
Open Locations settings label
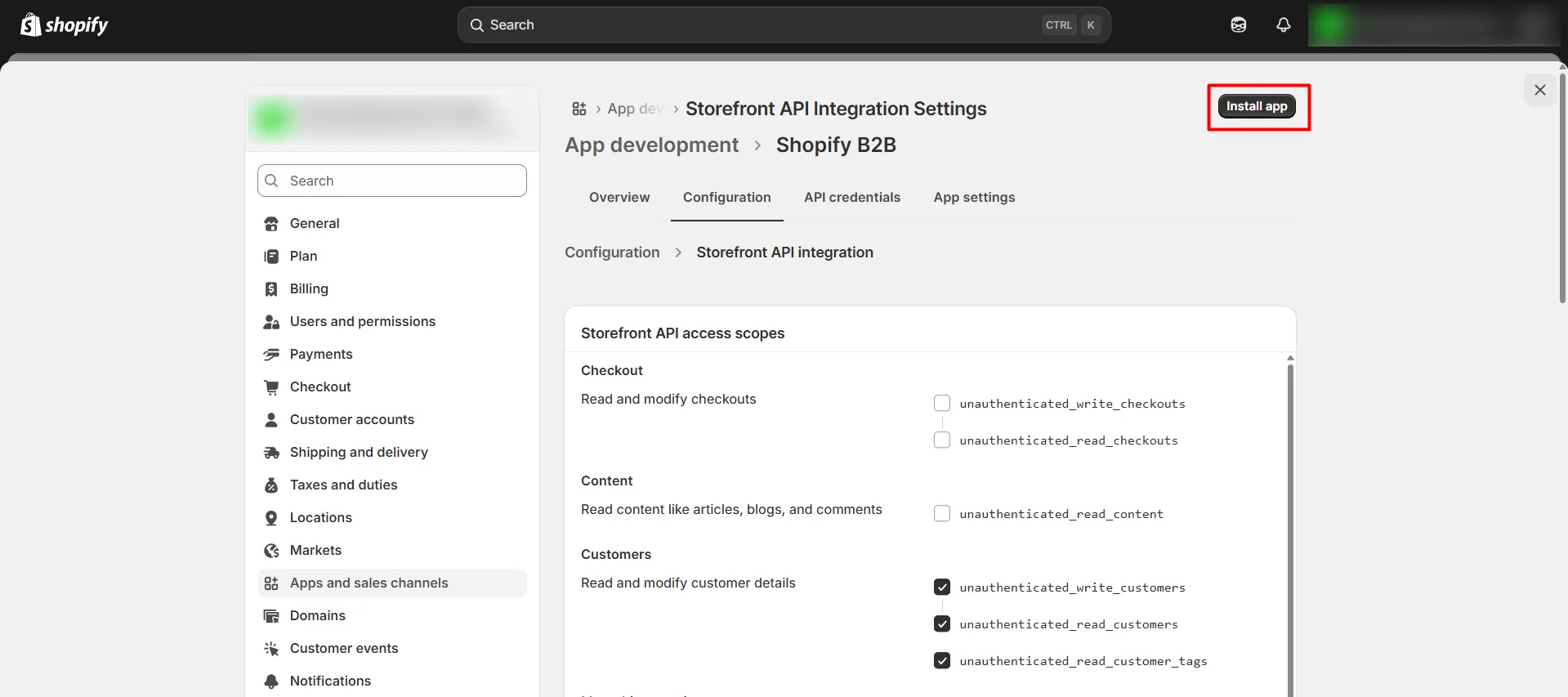coord(321,518)
